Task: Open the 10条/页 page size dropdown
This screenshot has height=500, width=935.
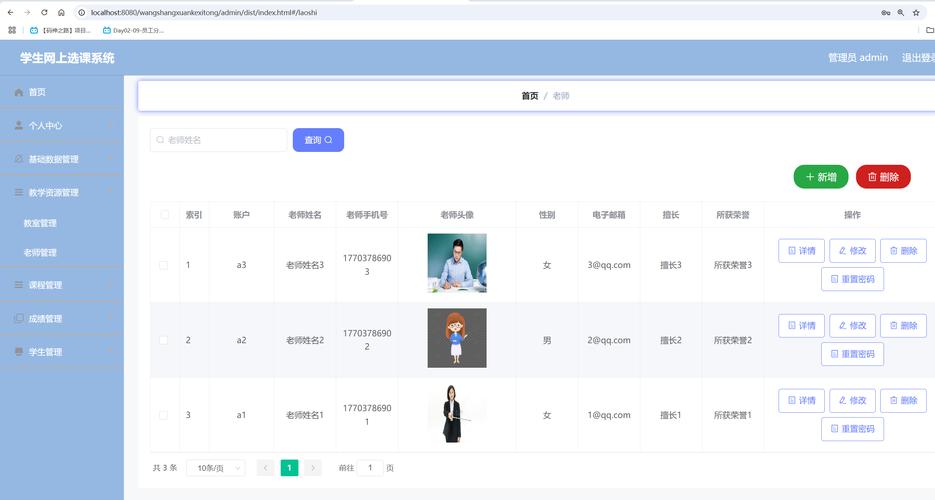Action: point(216,468)
